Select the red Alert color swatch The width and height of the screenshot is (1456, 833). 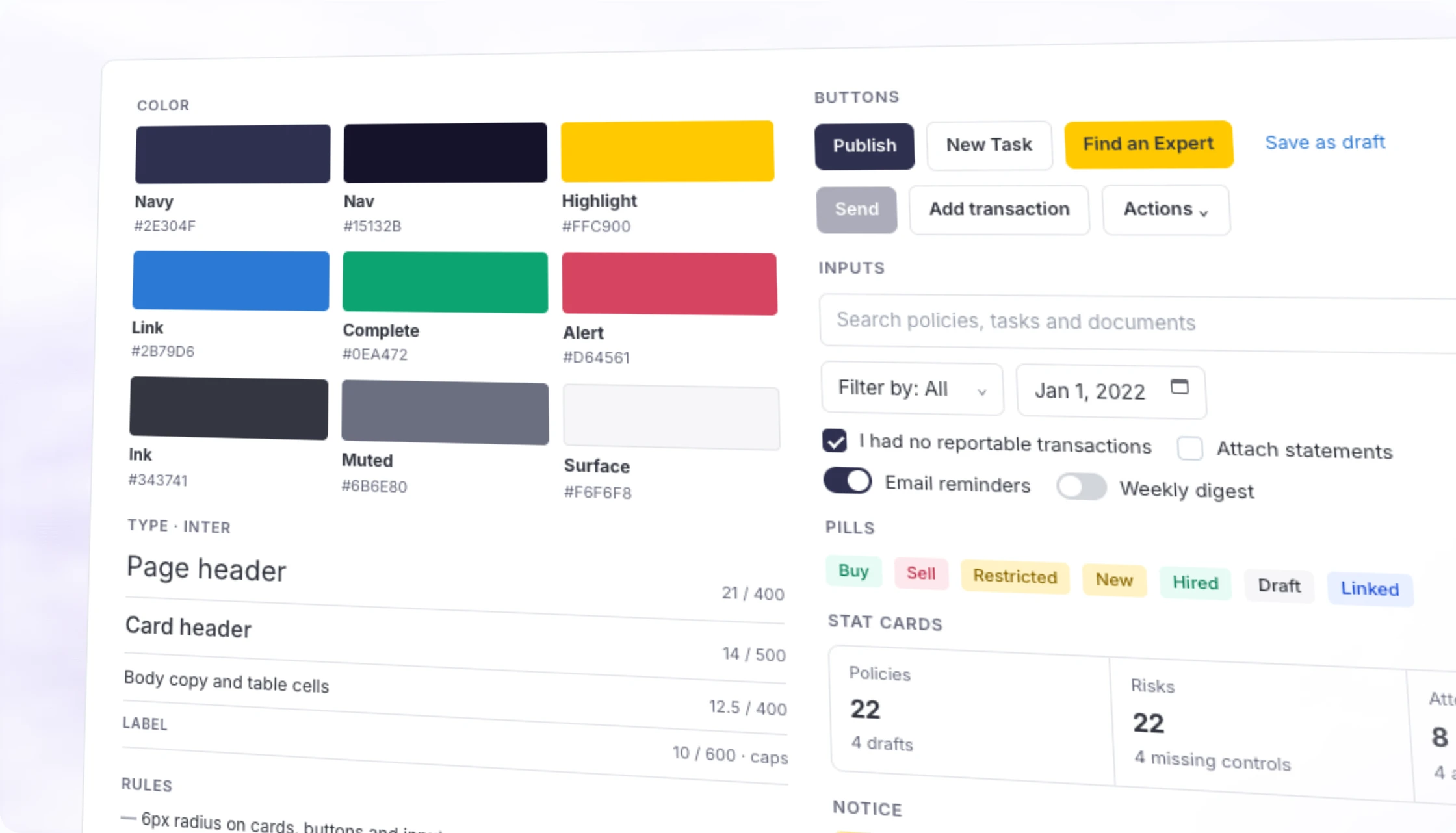669,284
